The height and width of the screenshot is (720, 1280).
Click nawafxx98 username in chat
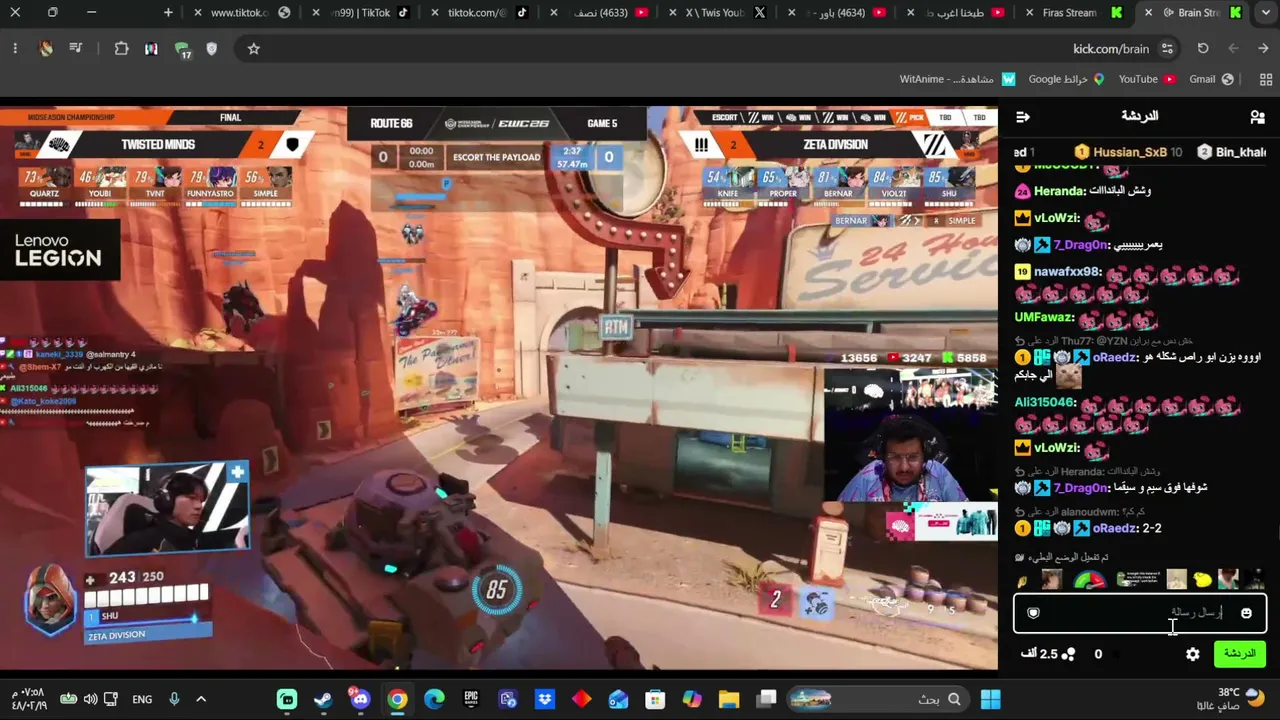[x=1068, y=272]
